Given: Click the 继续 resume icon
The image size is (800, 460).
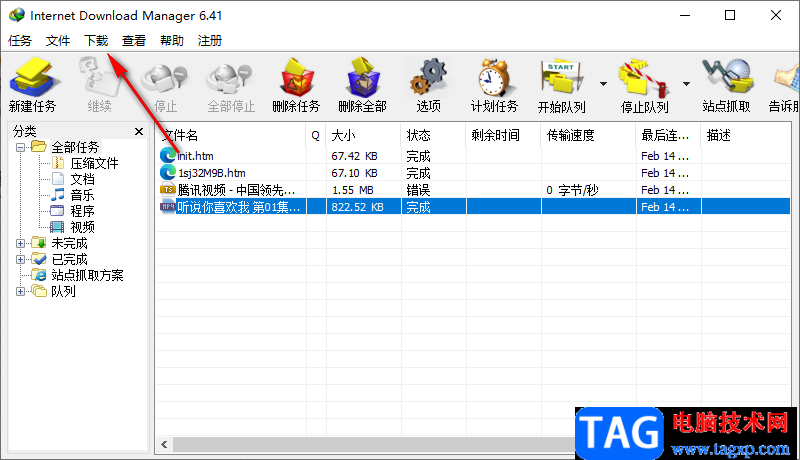Looking at the screenshot, I should [99, 85].
